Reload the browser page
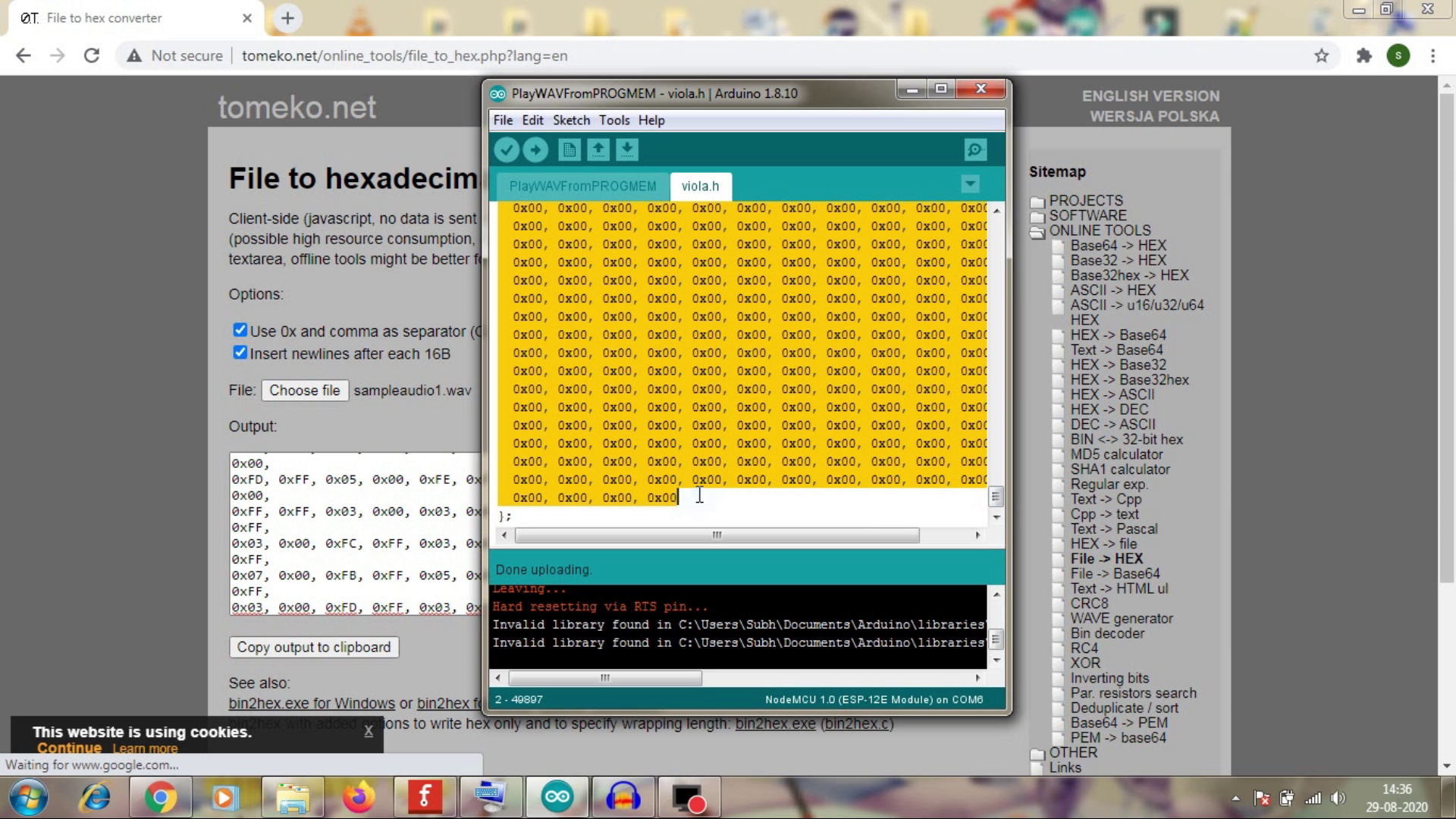 (92, 56)
